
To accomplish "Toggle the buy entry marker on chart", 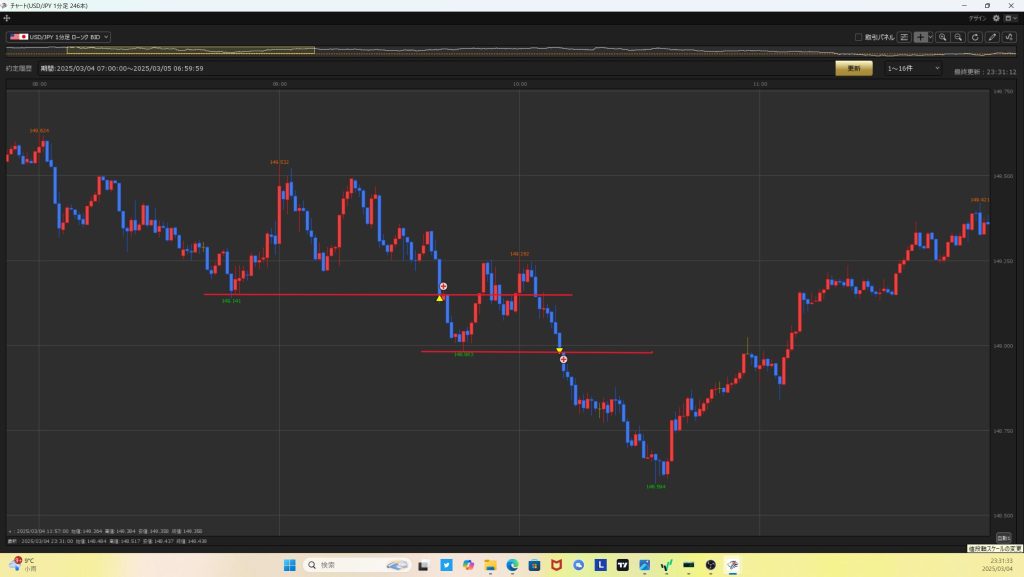I will pyautogui.click(x=440, y=297).
